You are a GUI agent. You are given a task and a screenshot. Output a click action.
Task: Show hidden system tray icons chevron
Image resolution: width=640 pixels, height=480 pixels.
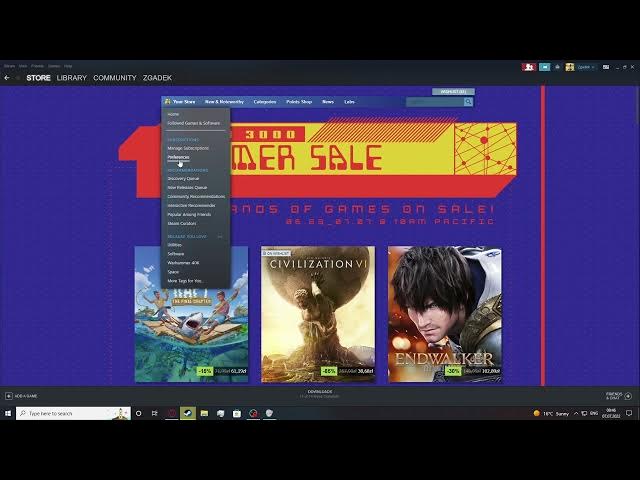[x=576, y=413]
